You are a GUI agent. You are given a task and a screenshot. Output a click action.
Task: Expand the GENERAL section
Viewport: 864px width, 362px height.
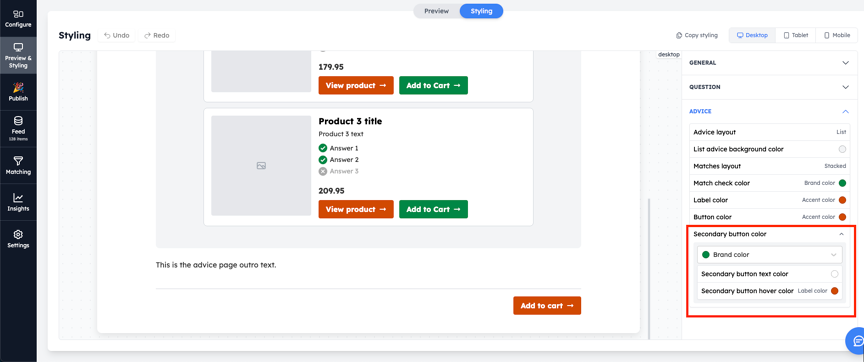[769, 63]
